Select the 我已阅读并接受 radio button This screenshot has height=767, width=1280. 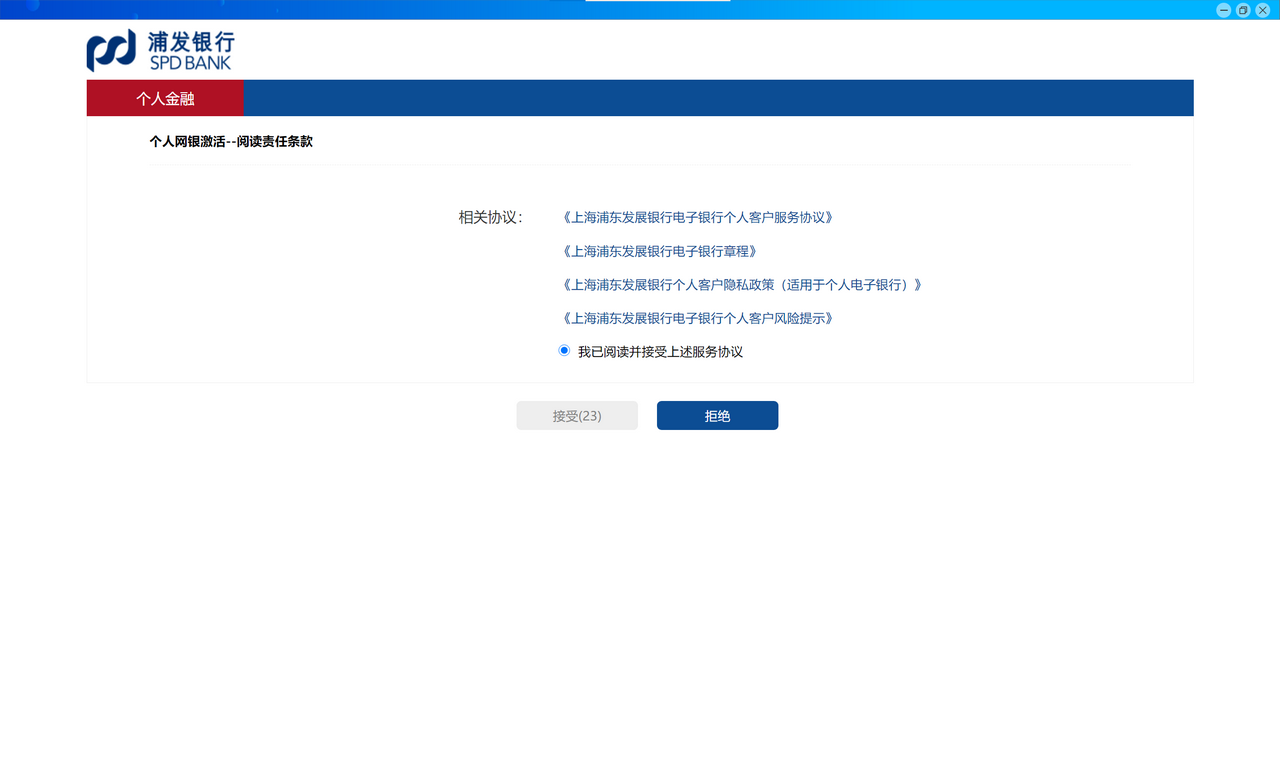[x=564, y=351]
